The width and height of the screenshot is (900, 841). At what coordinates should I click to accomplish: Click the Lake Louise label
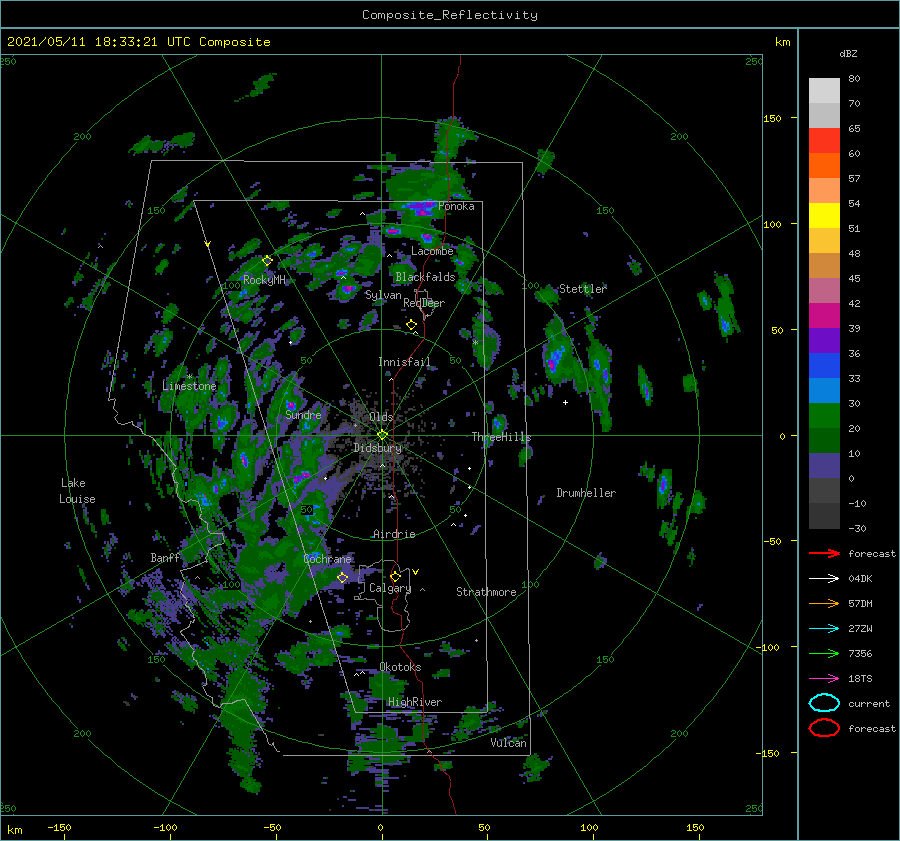tap(77, 491)
